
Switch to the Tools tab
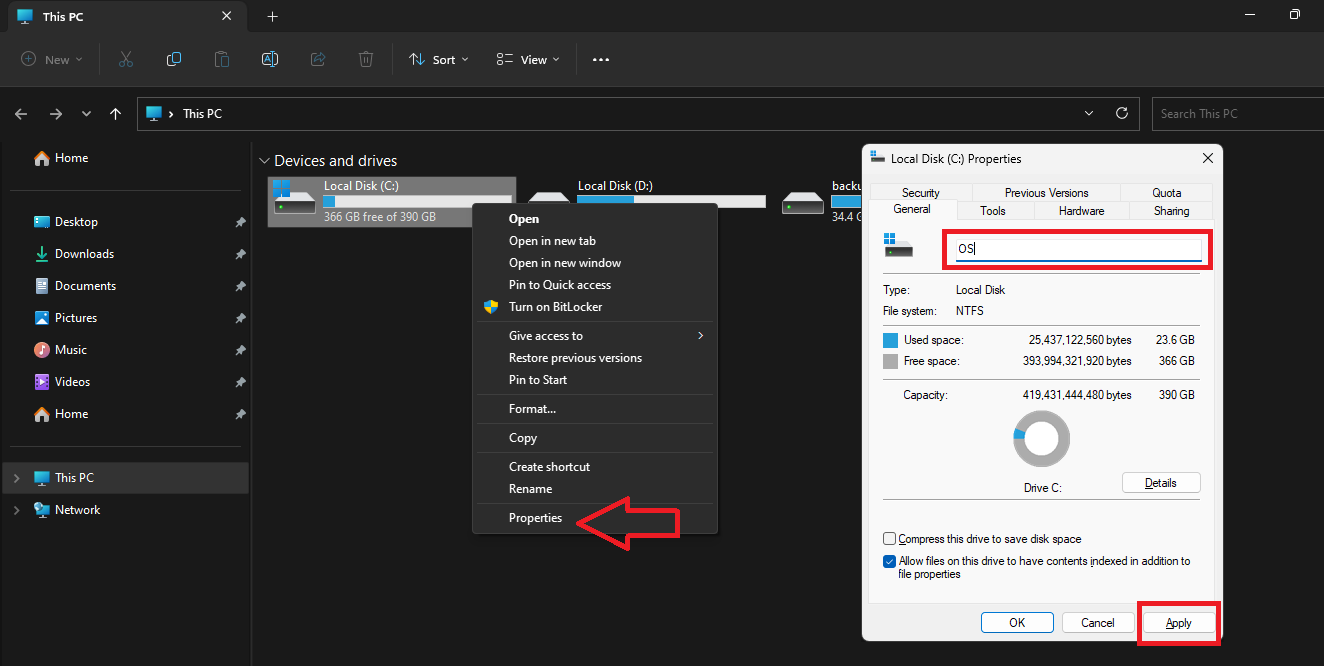[993, 211]
